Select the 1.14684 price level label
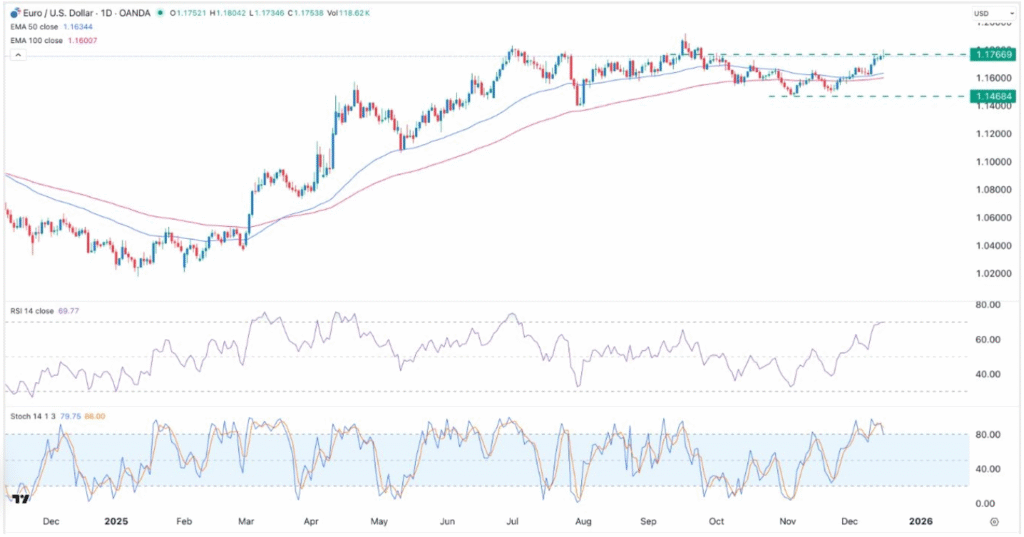The height and width of the screenshot is (537, 1024). pyautogui.click(x=992, y=96)
